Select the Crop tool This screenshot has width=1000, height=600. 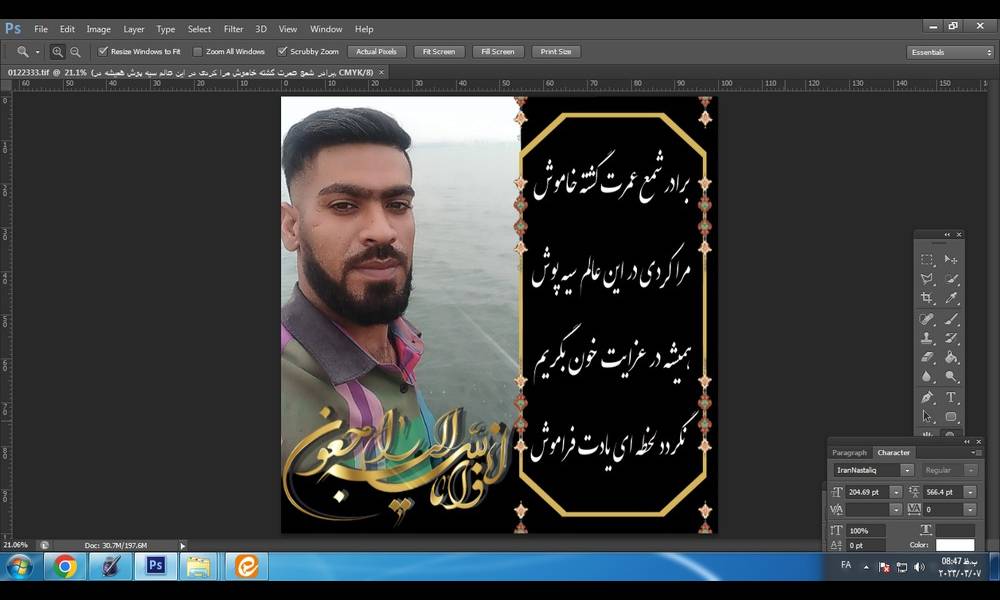point(926,298)
